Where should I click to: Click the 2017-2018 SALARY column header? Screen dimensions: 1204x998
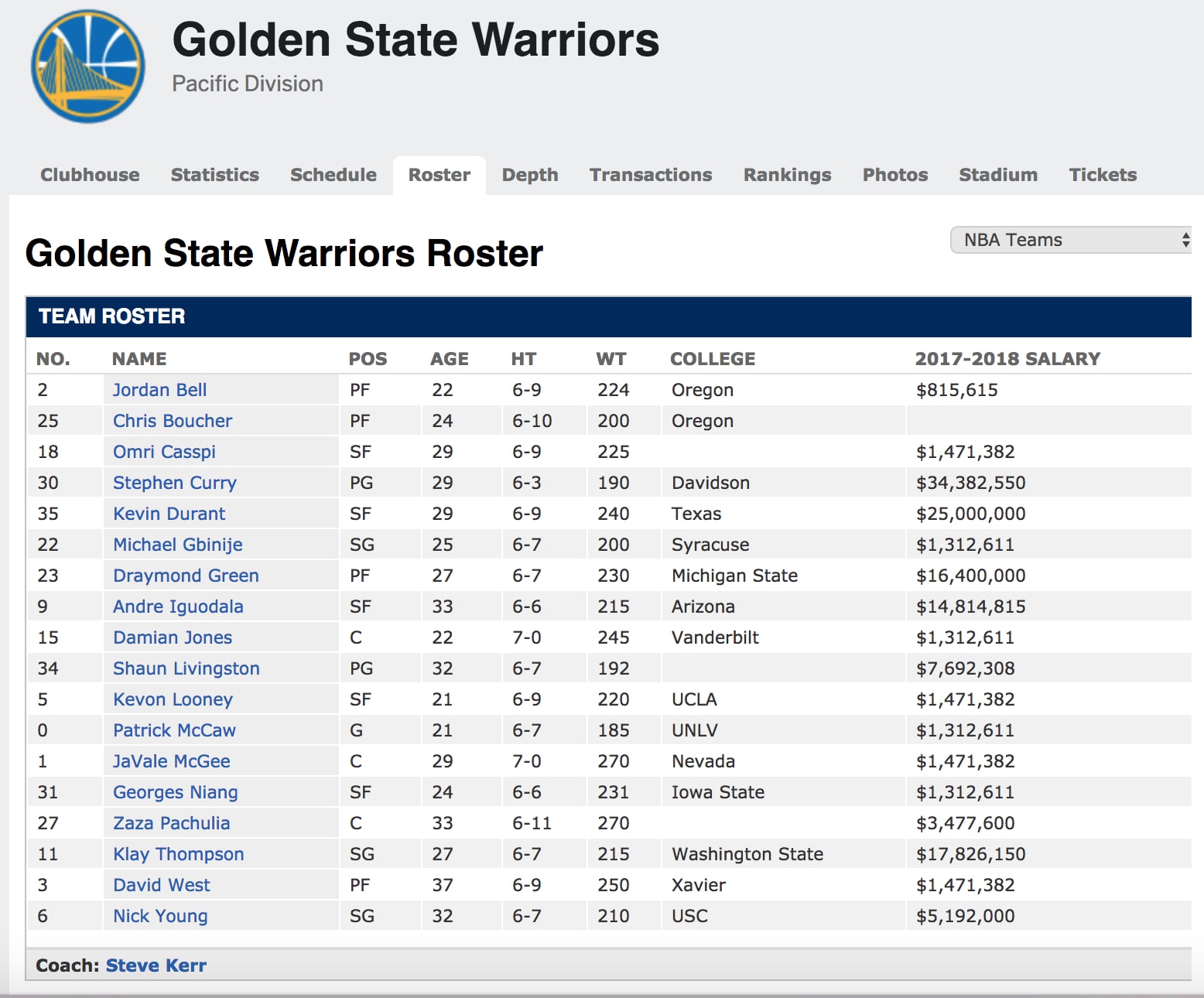point(1007,359)
